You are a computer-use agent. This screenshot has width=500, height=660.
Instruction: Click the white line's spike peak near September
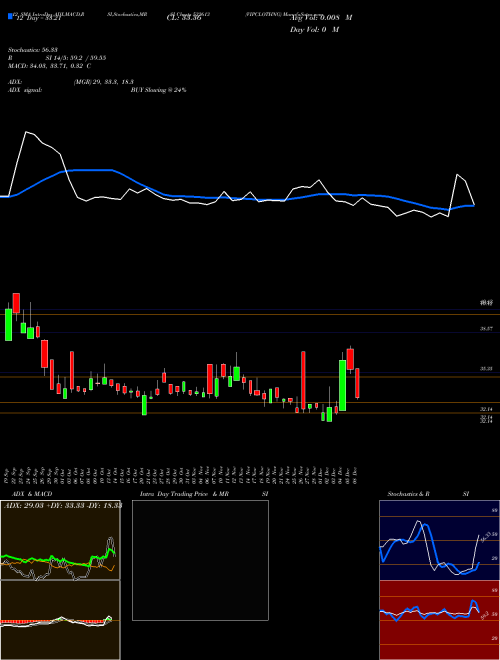tap(26, 132)
